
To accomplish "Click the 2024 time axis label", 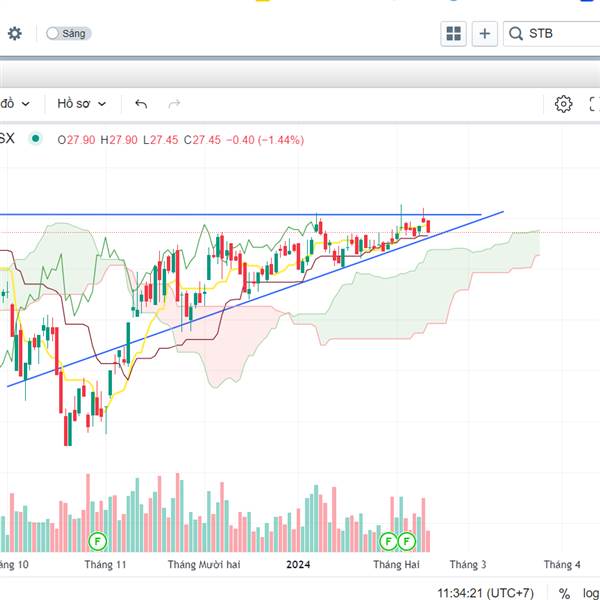I will [x=298, y=564].
